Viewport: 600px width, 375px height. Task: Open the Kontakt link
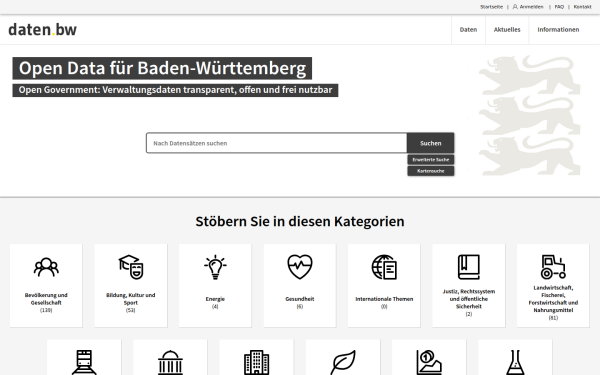[582, 7]
